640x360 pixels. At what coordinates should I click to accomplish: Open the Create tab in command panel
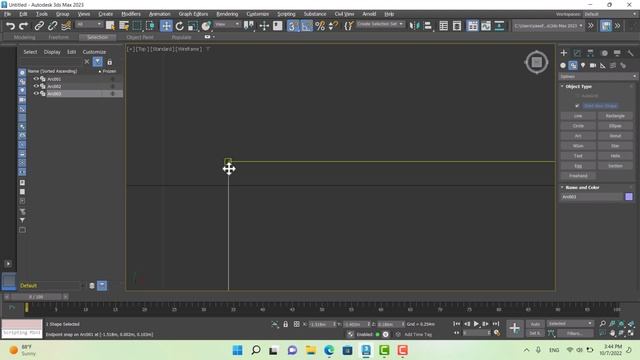[564, 53]
